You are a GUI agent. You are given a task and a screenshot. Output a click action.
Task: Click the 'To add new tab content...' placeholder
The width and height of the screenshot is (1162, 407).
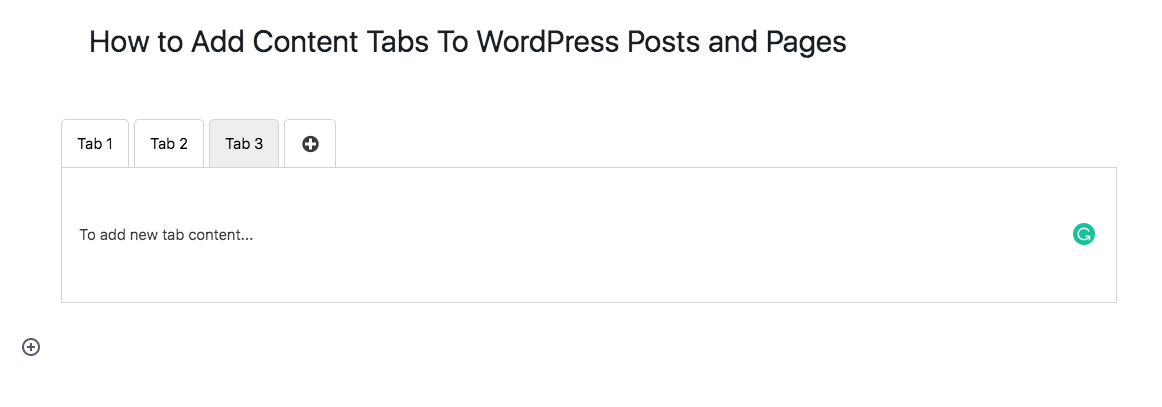point(166,235)
